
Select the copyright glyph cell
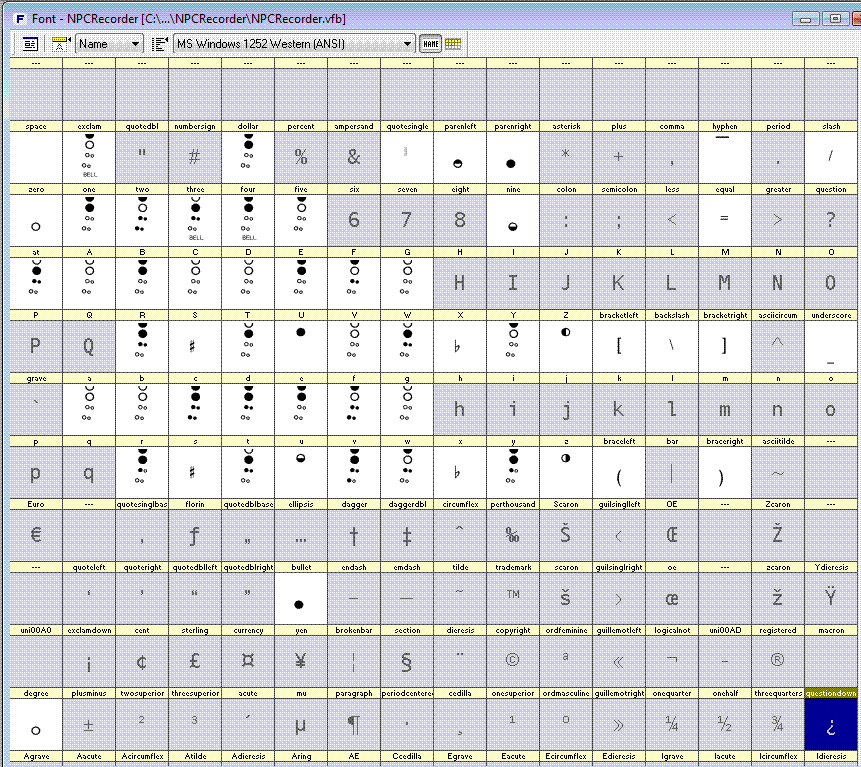512,661
